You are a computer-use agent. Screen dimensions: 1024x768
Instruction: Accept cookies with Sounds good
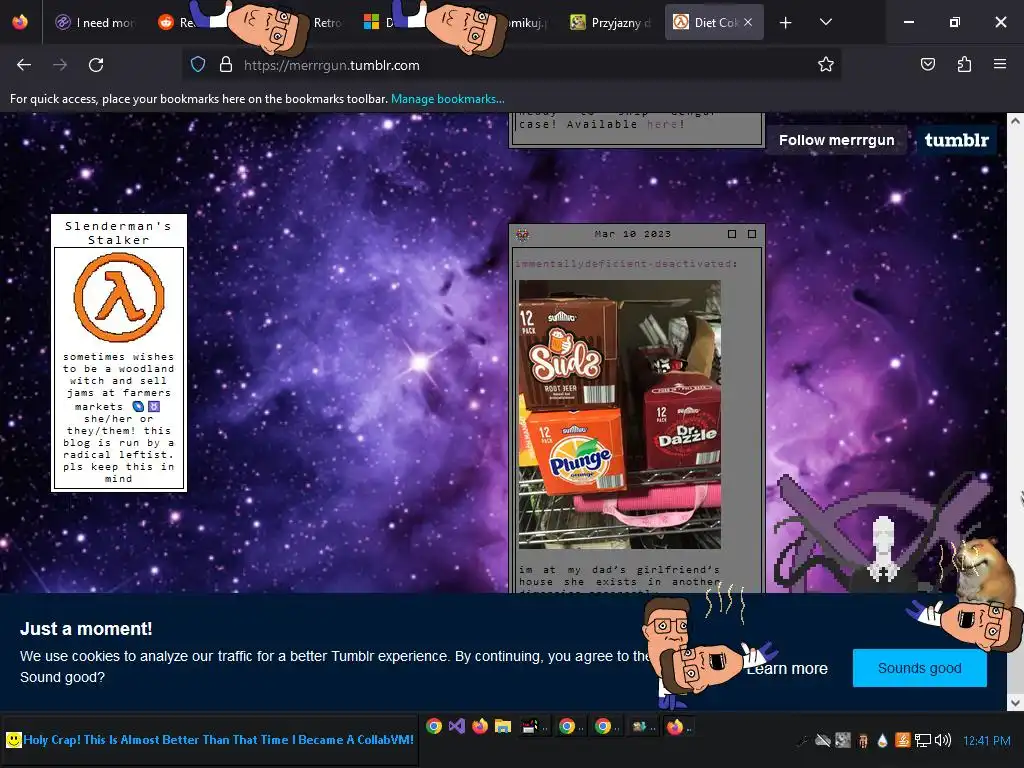[x=920, y=668]
